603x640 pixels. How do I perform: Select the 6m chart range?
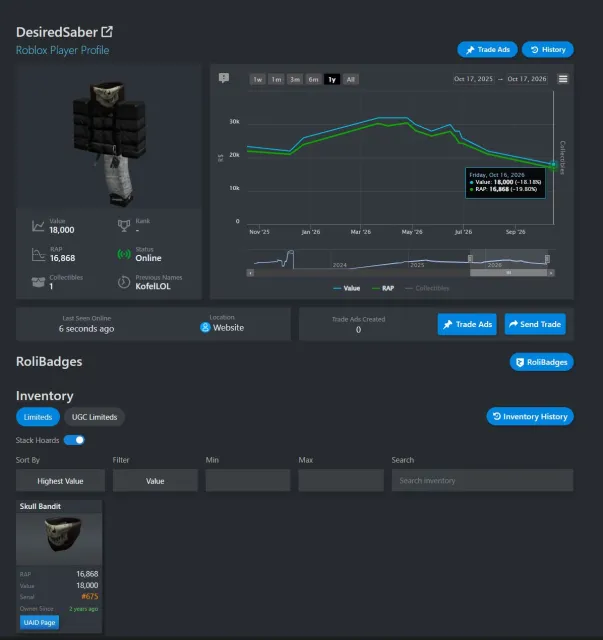313,79
